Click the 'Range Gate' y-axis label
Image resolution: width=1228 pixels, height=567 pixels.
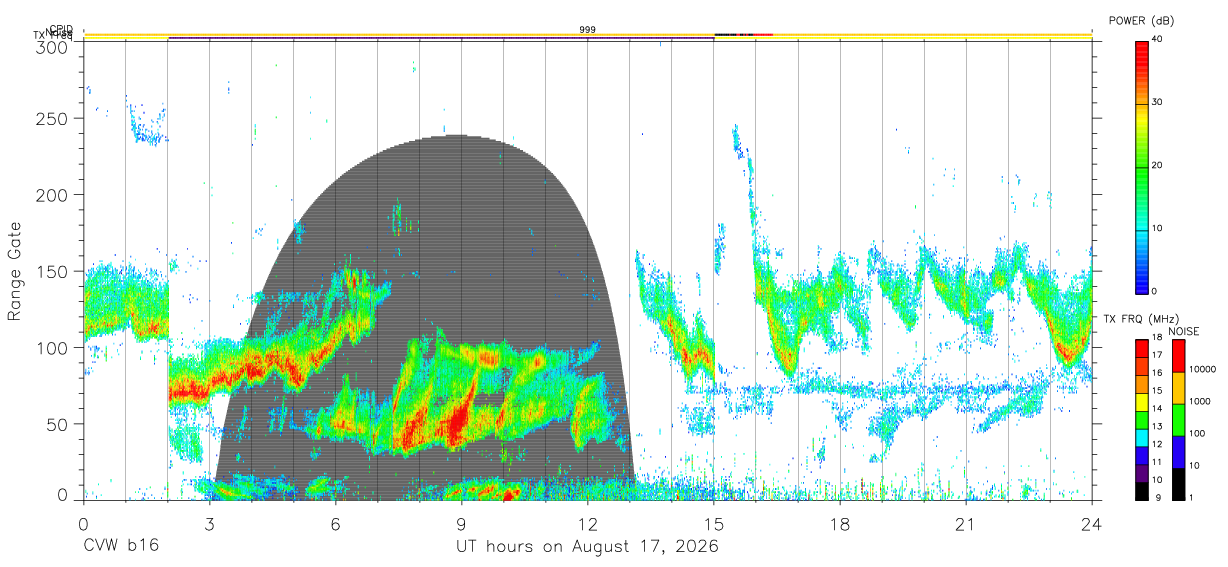[x=15, y=271]
